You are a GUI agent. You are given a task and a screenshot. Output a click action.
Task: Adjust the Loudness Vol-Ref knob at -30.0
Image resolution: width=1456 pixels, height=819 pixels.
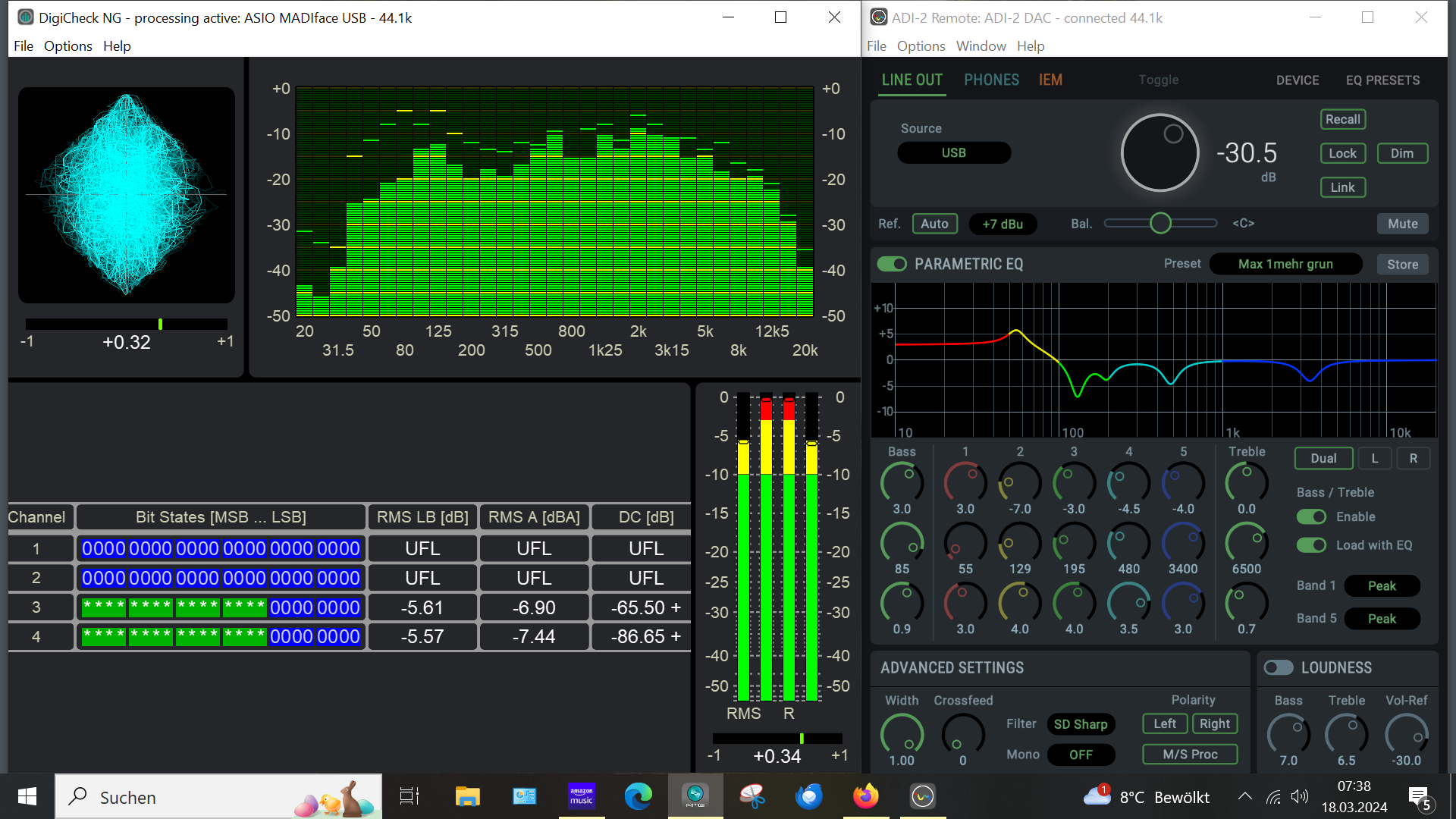1407,733
